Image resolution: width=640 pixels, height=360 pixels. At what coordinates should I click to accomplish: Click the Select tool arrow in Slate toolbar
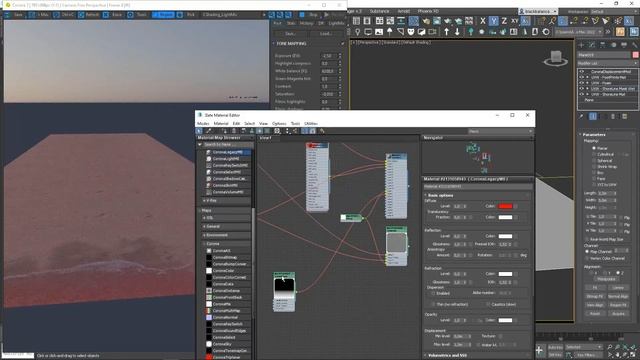click(199, 131)
